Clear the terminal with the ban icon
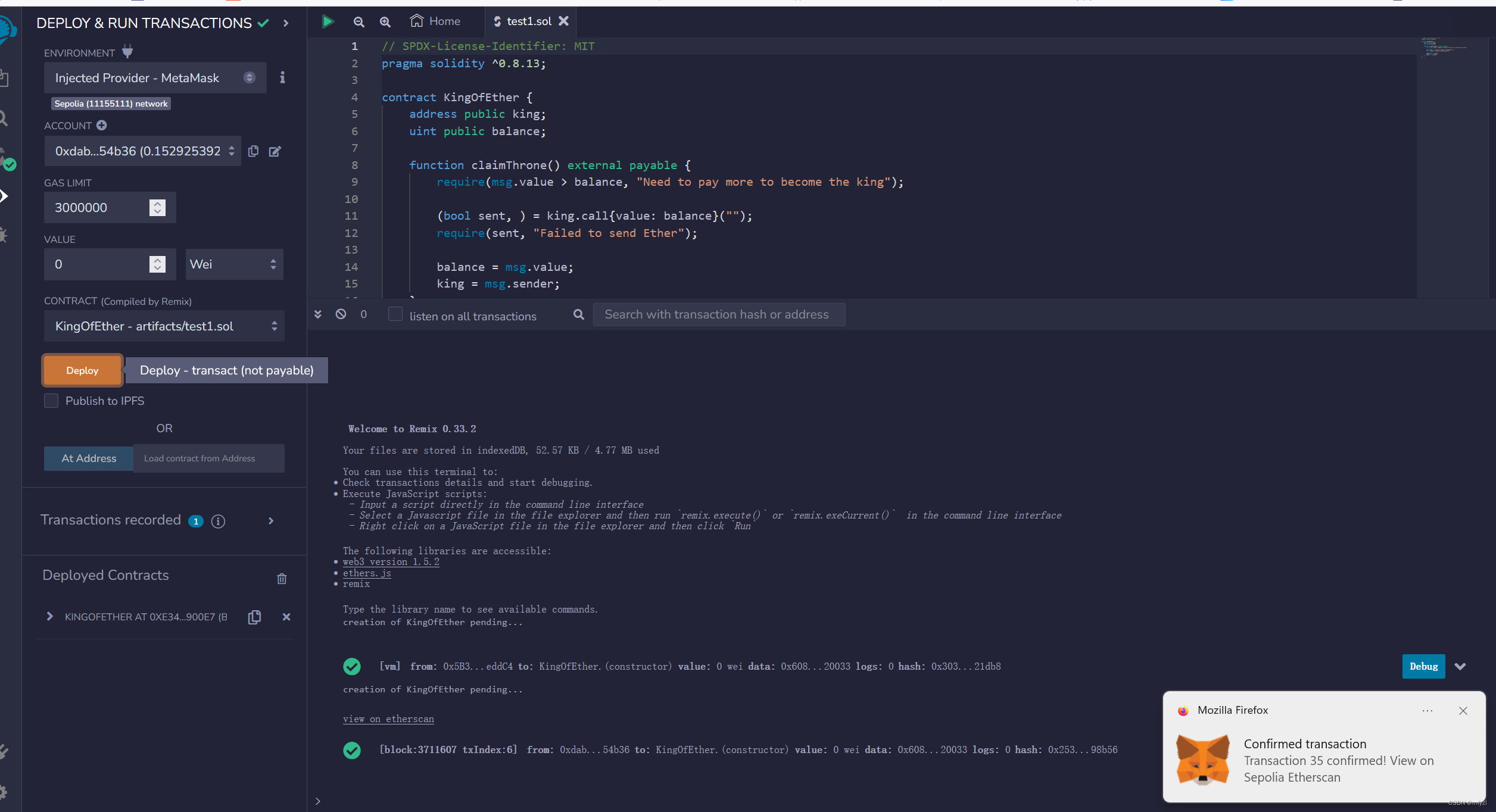Screen dimensions: 1496x812 (x=341, y=314)
